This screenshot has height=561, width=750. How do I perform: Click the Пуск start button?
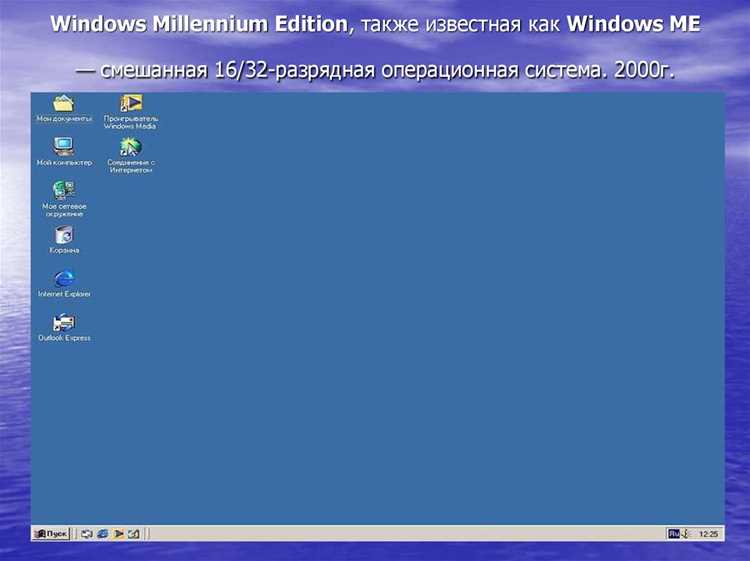51,533
